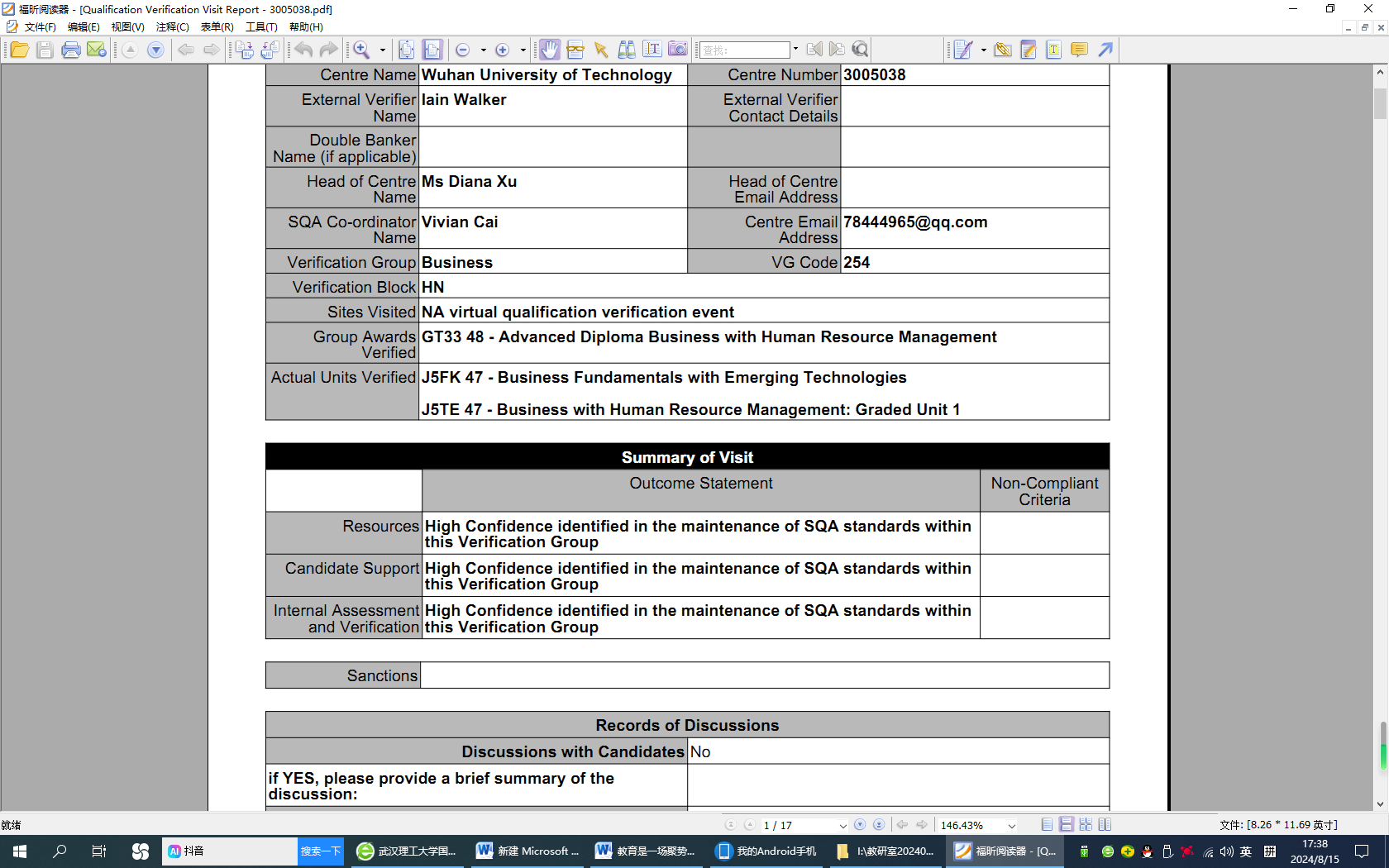Screen dimensions: 1389x868
Task: Toggle continuous page layout view
Action: click(x=1067, y=825)
